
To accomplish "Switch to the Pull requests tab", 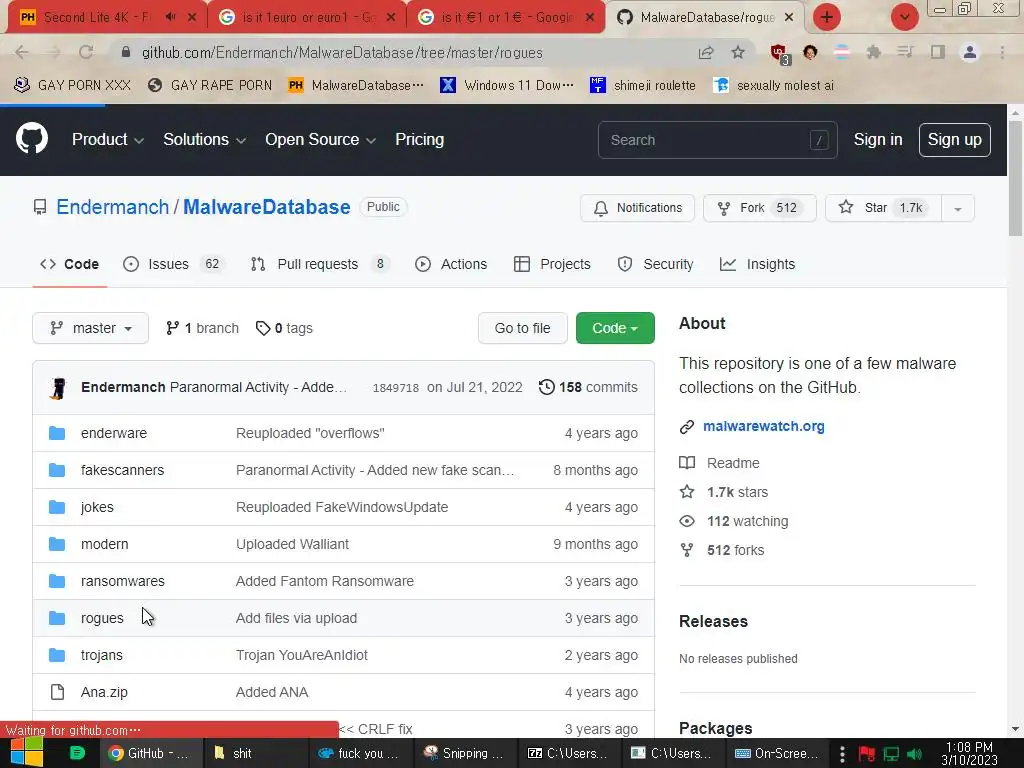I will (320, 264).
